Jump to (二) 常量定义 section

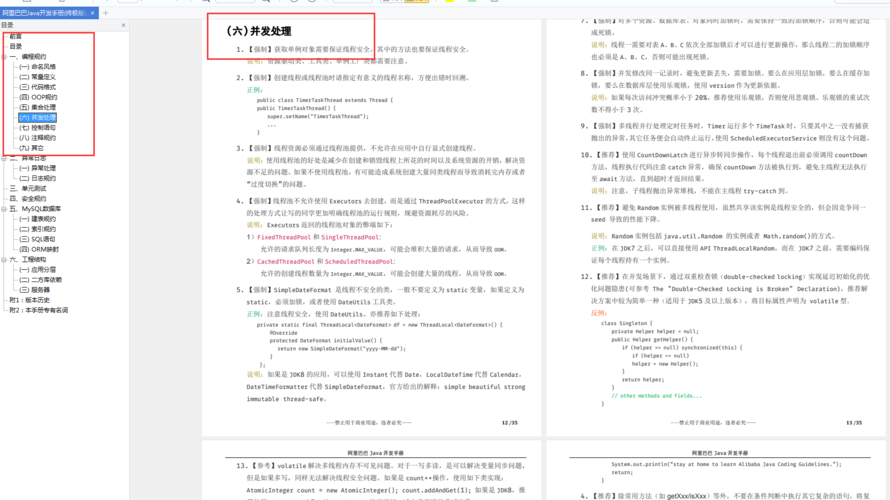click(37, 77)
